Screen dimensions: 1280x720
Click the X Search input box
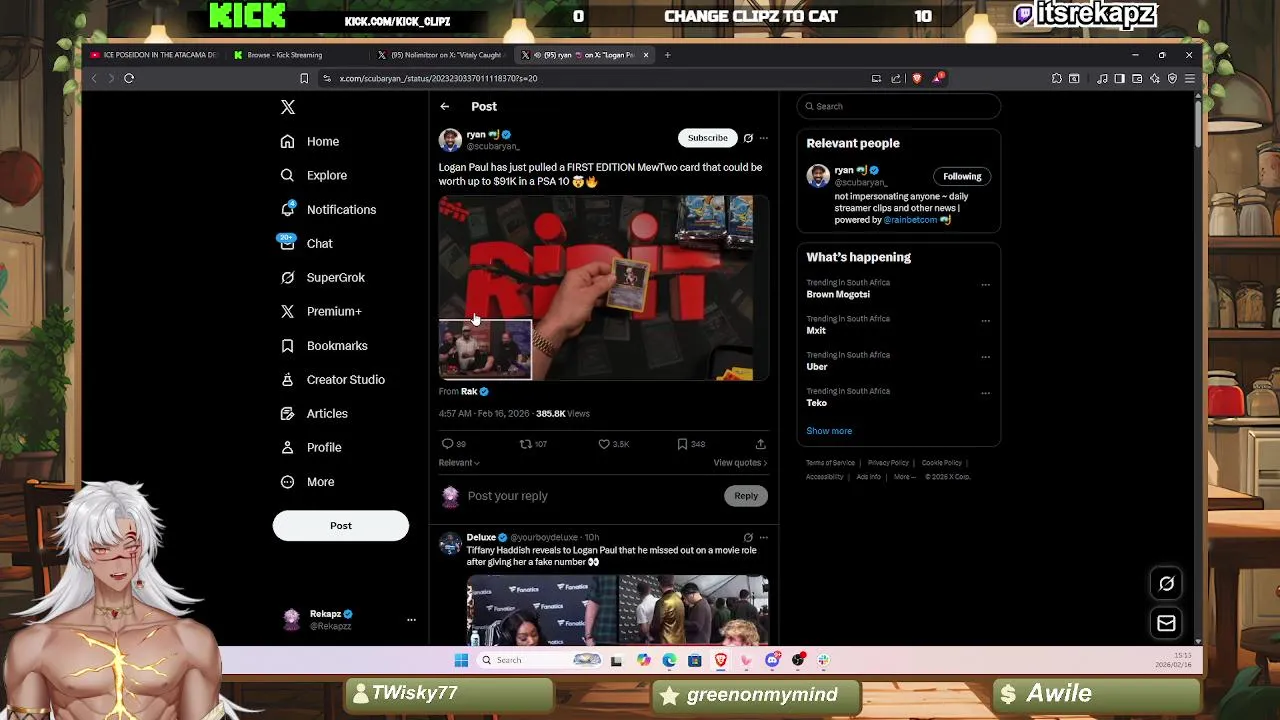(x=899, y=106)
